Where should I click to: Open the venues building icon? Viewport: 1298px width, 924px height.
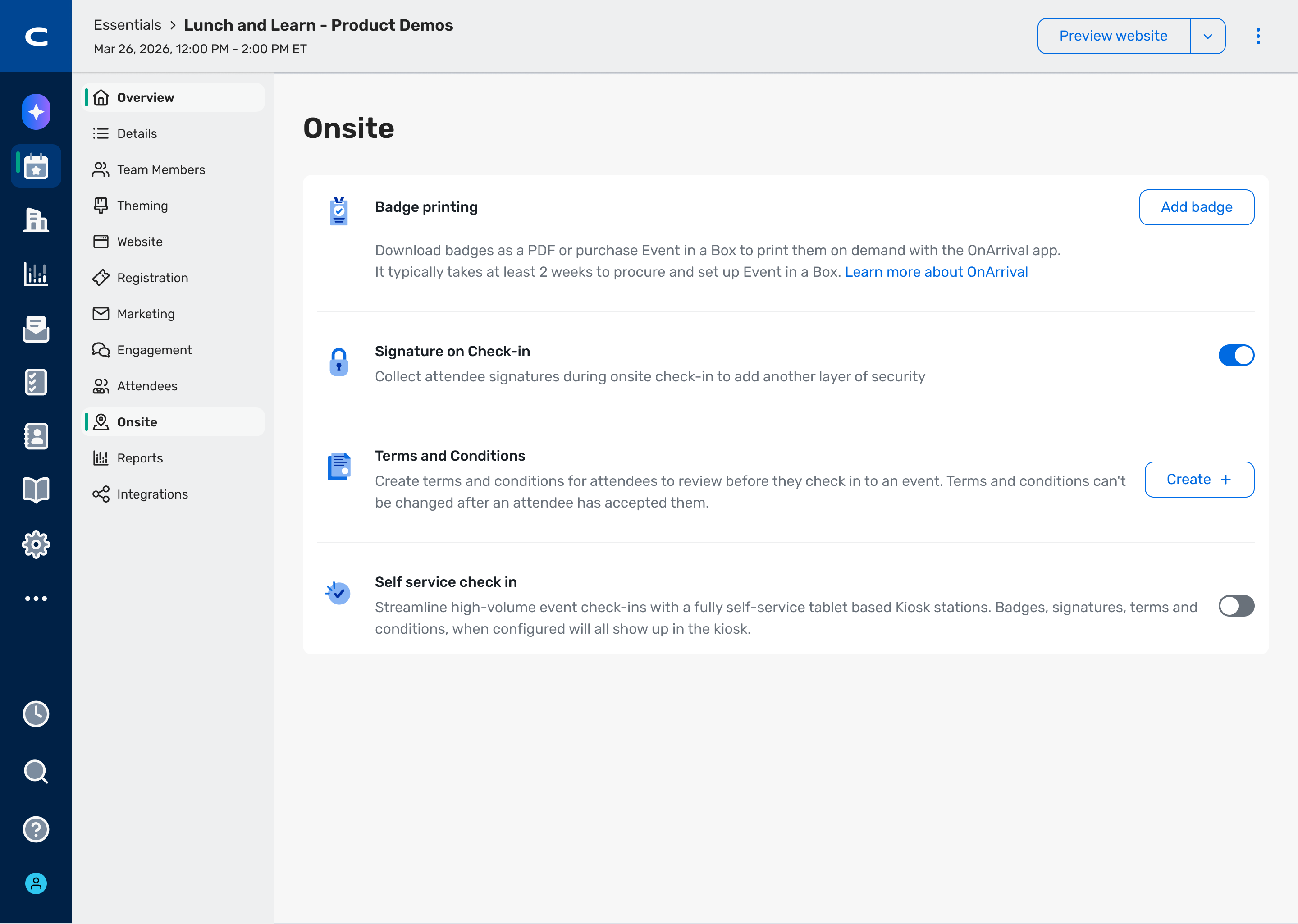(x=36, y=220)
